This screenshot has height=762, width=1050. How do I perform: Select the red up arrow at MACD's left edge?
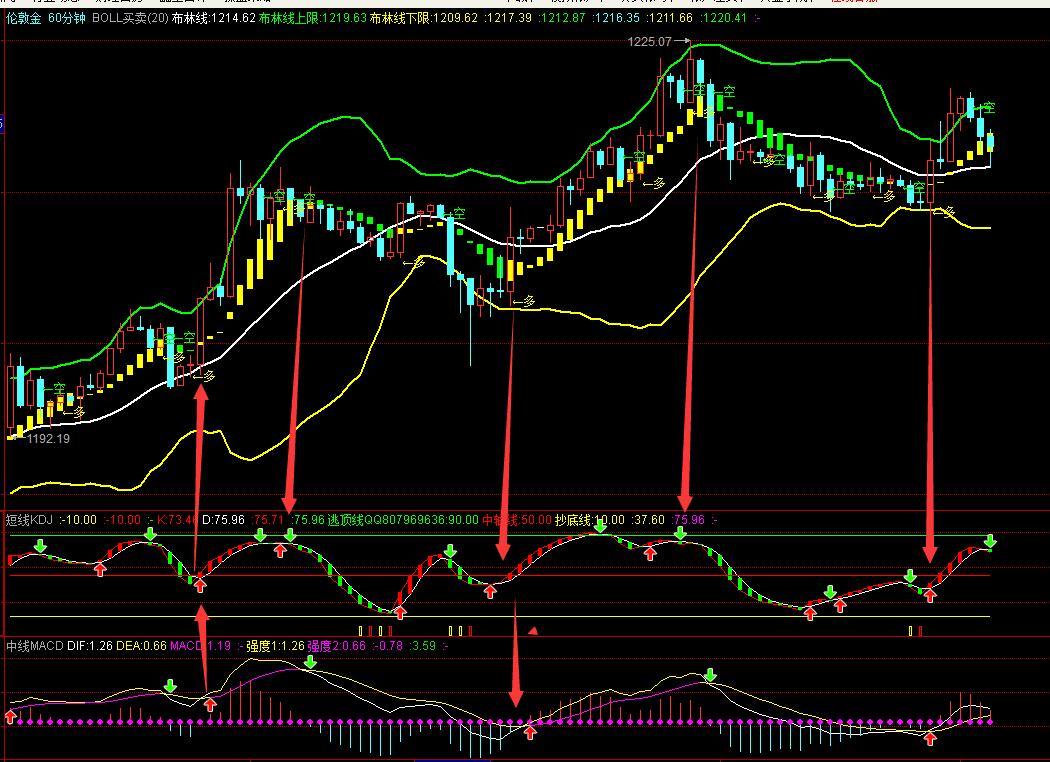click(10, 716)
